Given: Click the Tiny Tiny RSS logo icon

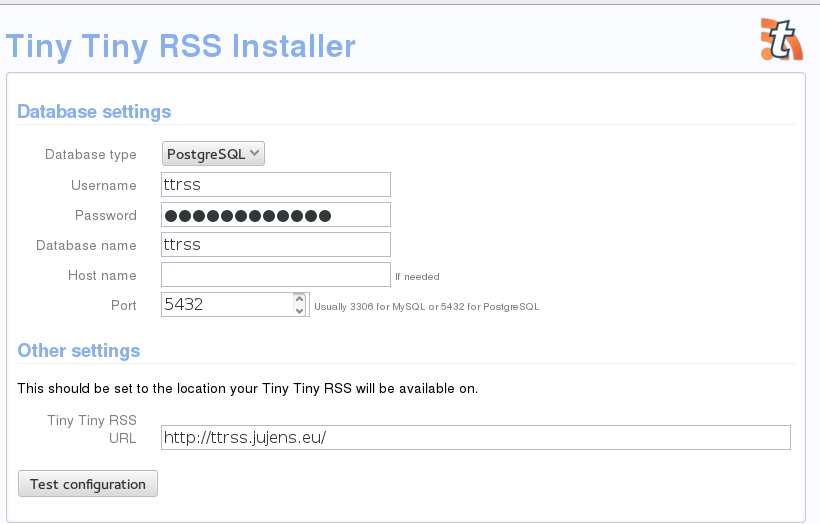Looking at the screenshot, I should point(782,40).
